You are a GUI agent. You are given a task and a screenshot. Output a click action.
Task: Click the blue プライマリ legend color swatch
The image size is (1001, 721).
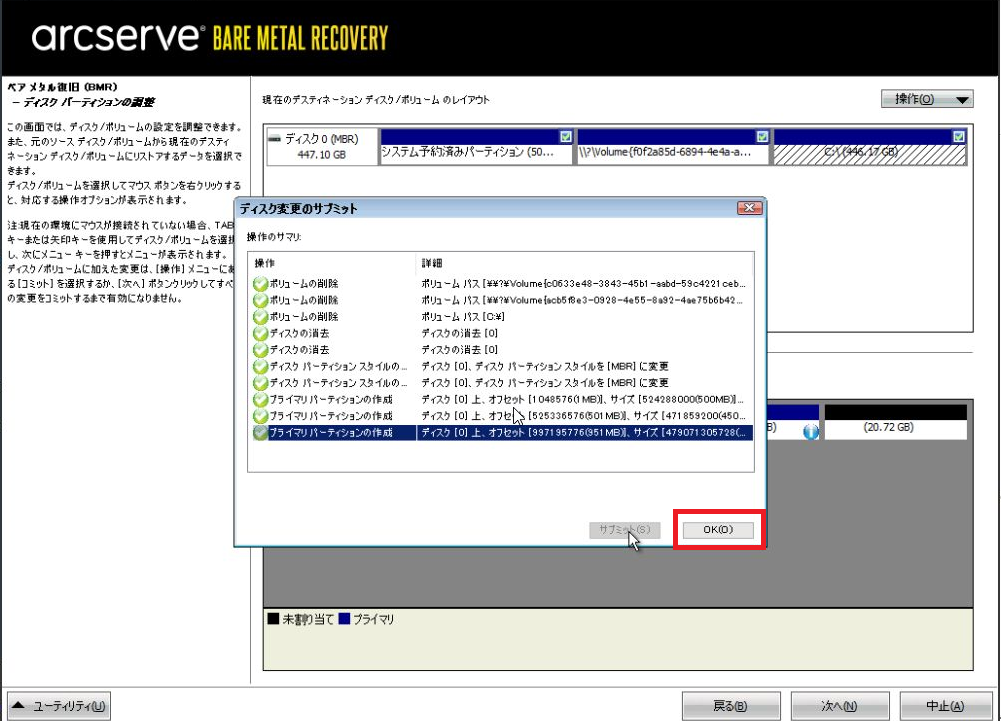coord(344,620)
